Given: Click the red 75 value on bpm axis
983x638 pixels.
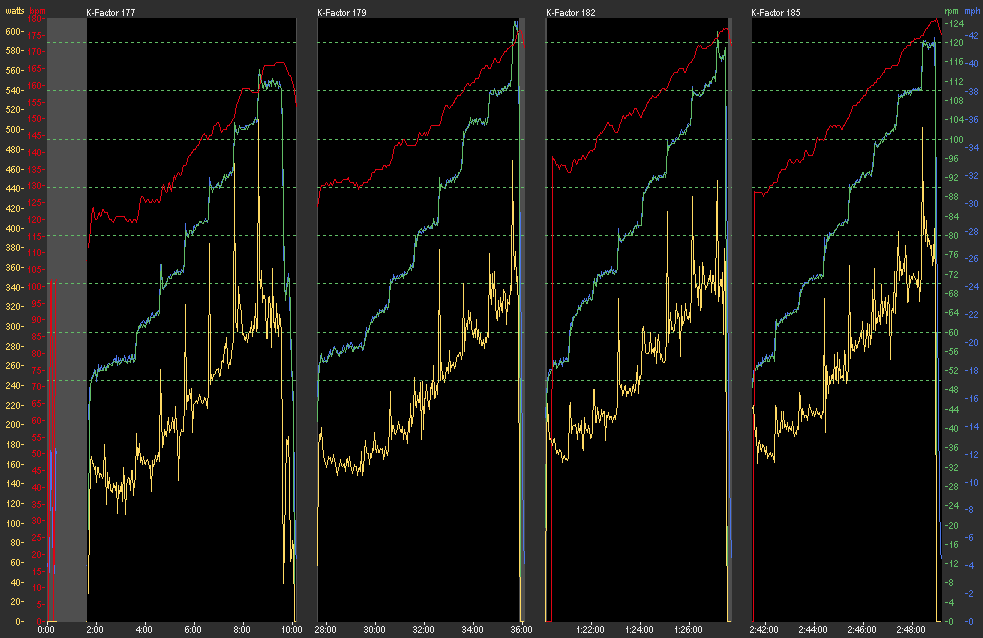Looking at the screenshot, I should coord(38,370).
